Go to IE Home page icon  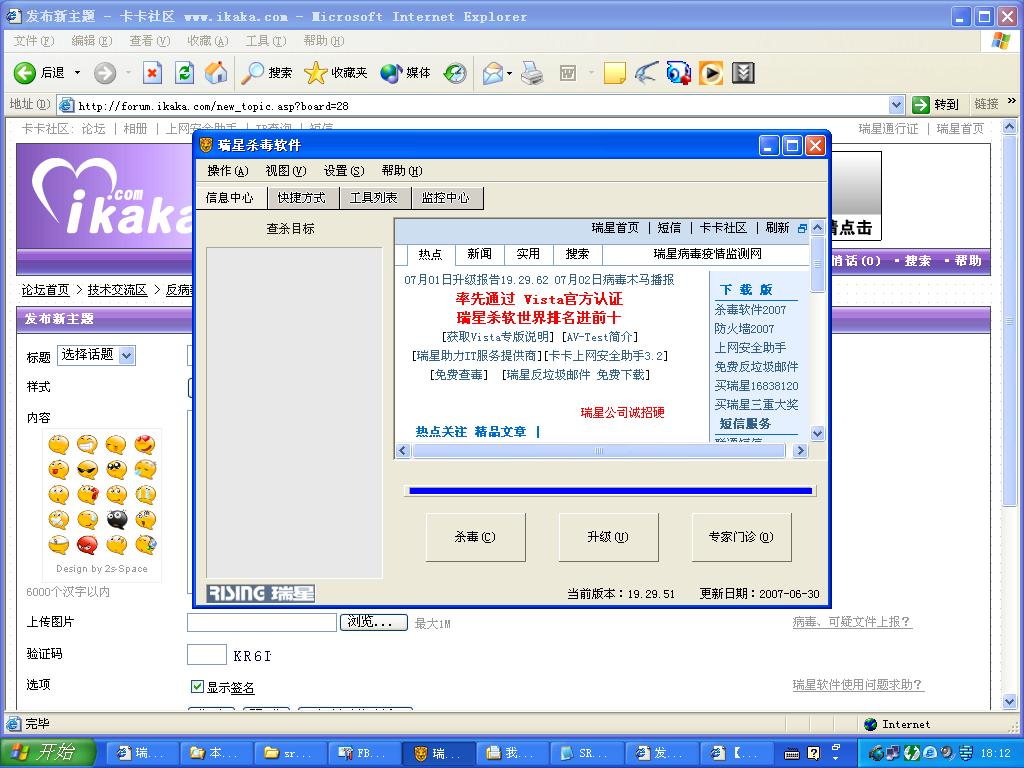[x=216, y=72]
